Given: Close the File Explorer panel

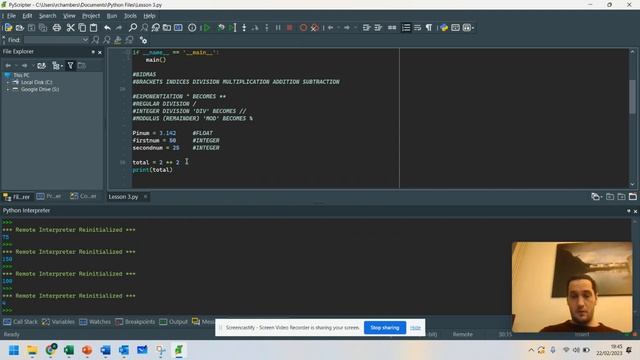Looking at the screenshot, I should [100, 52].
